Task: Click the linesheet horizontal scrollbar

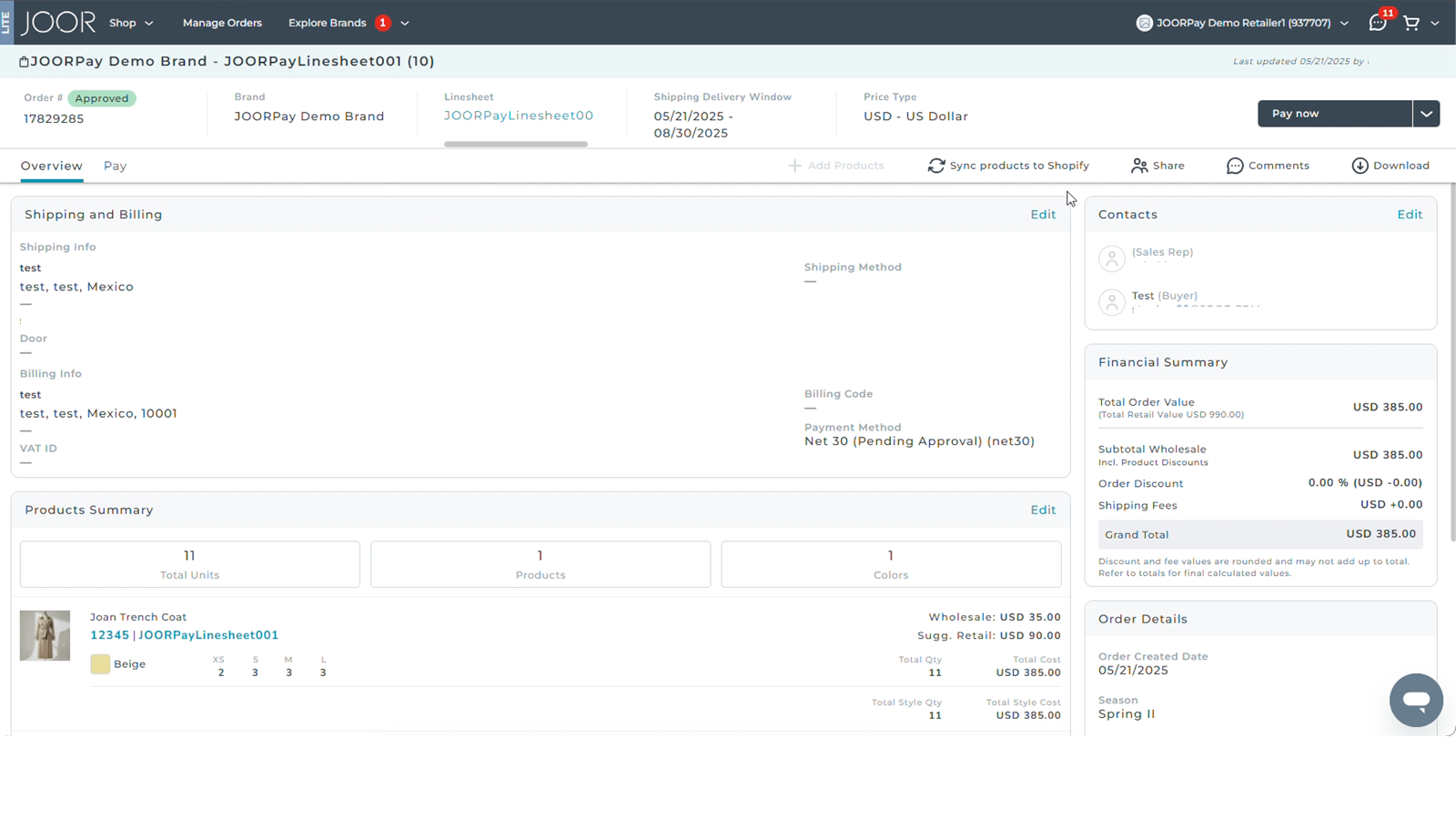Action: pos(516,144)
